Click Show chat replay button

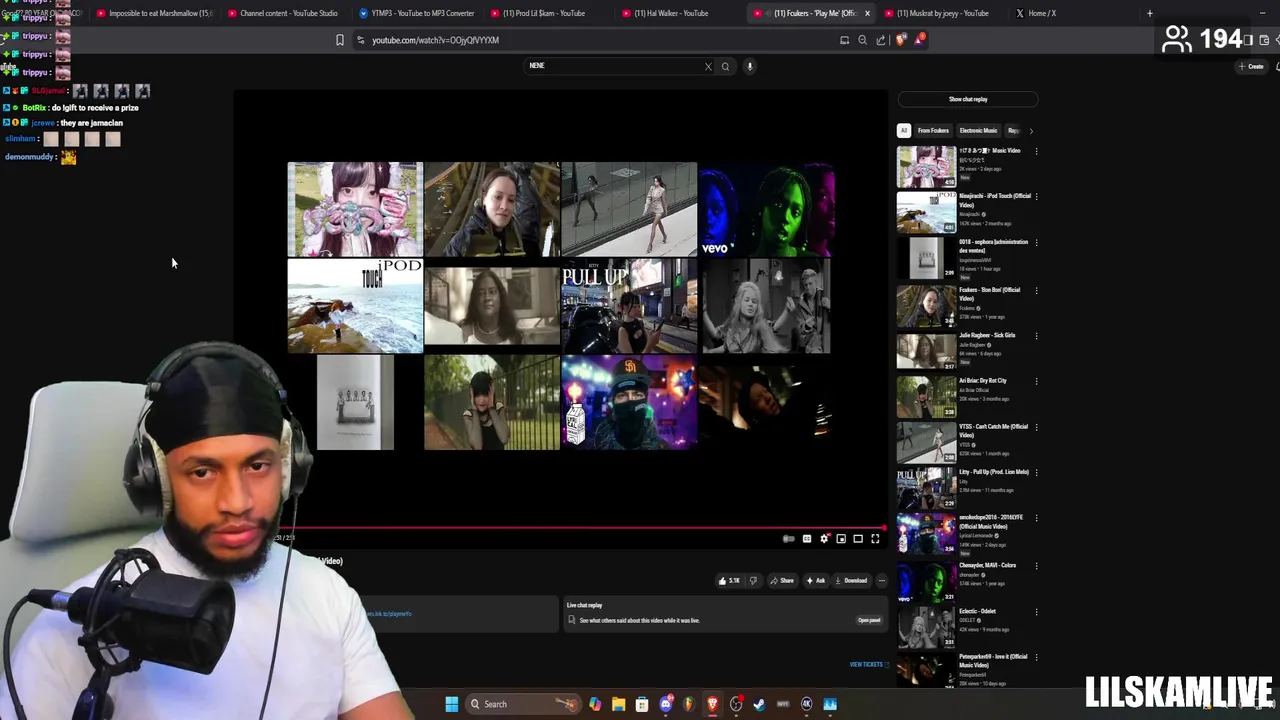[968, 99]
